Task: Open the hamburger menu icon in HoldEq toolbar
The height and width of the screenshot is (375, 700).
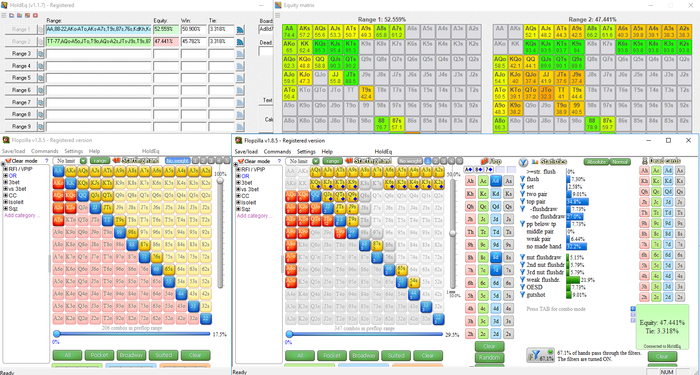Action: coord(4,15)
